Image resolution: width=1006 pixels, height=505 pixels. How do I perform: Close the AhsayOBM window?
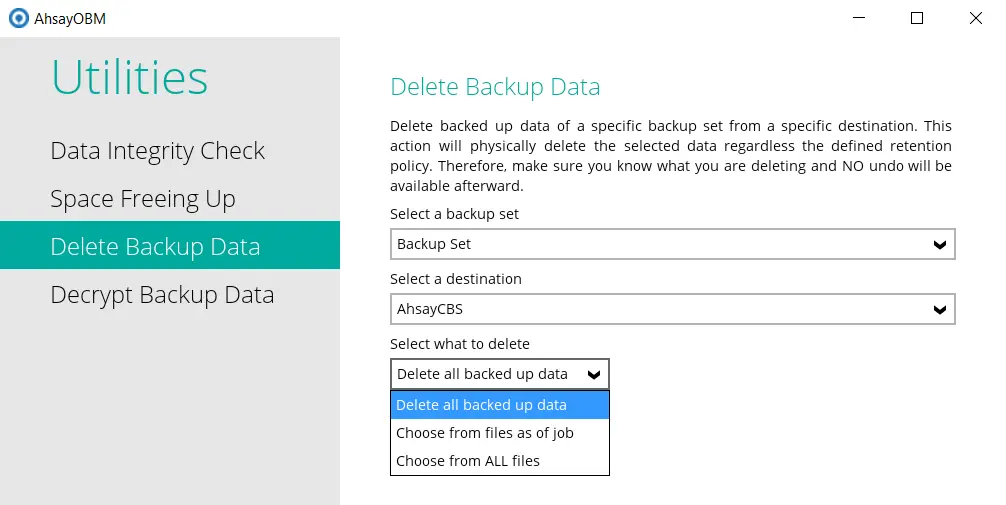click(x=975, y=18)
